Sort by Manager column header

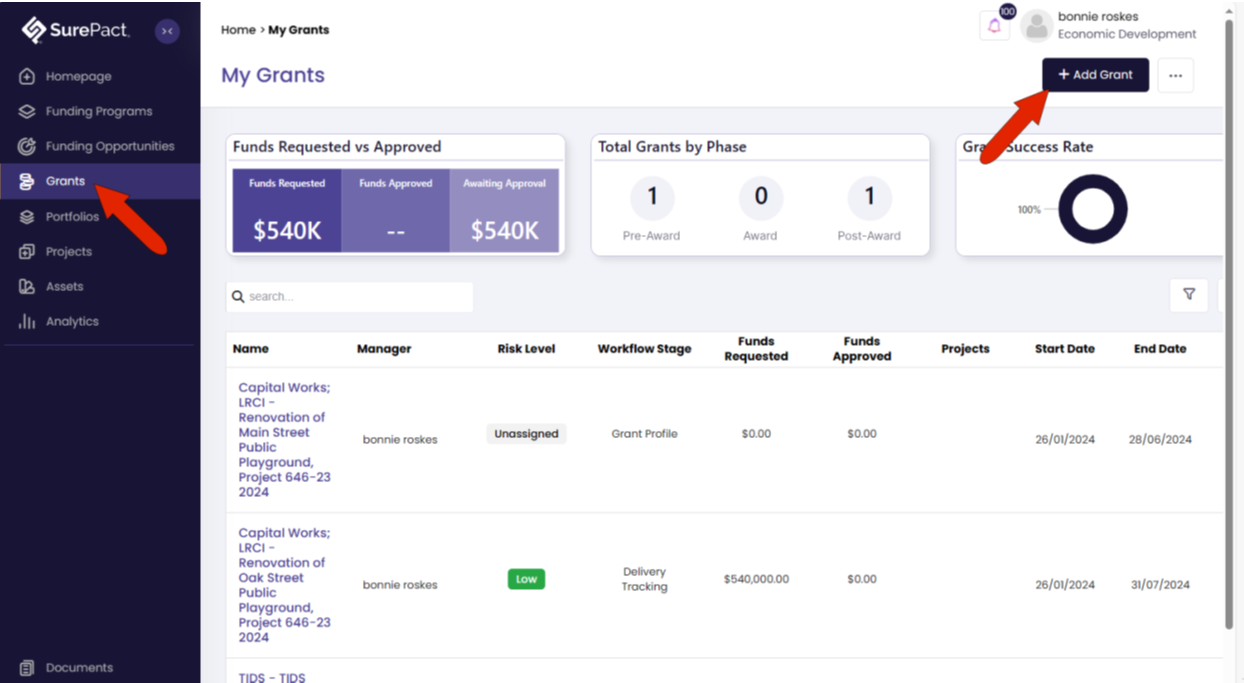(384, 349)
